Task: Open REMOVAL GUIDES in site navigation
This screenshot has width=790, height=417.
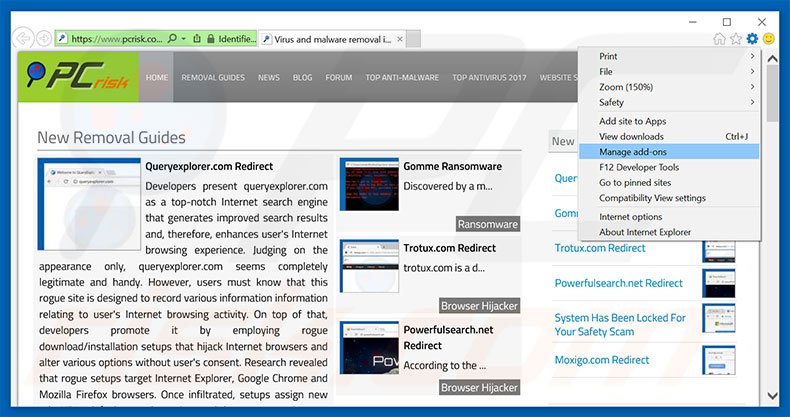Action: click(x=213, y=78)
